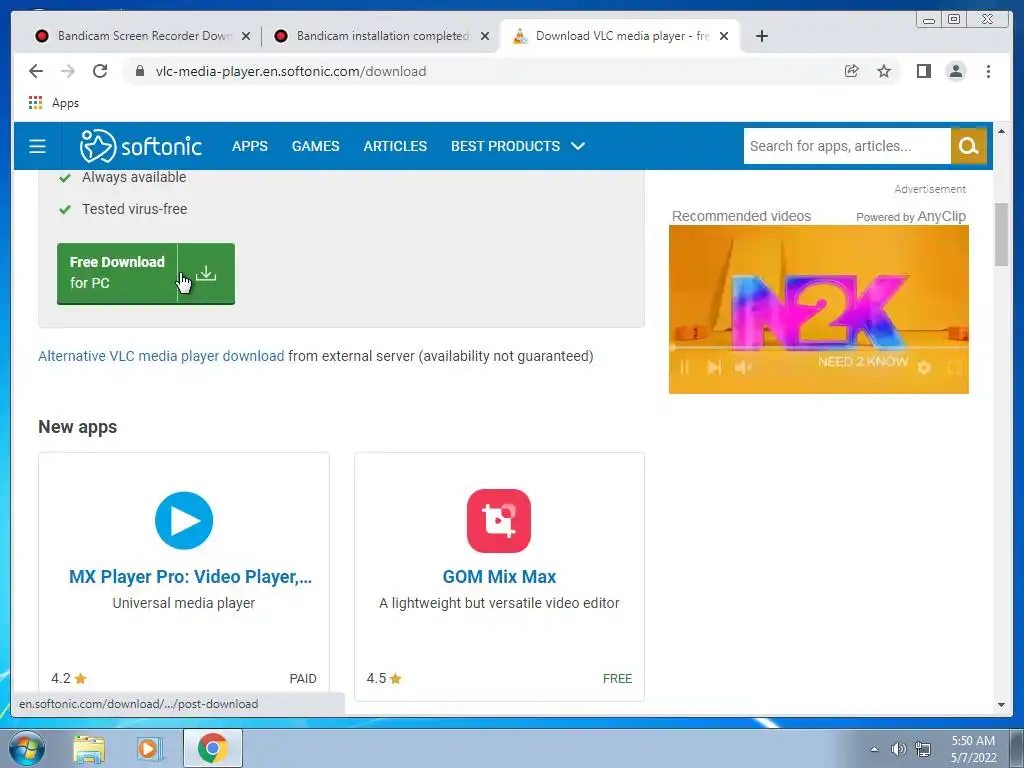Bookmark this tab with star icon
This screenshot has height=768, width=1024.
coord(884,71)
